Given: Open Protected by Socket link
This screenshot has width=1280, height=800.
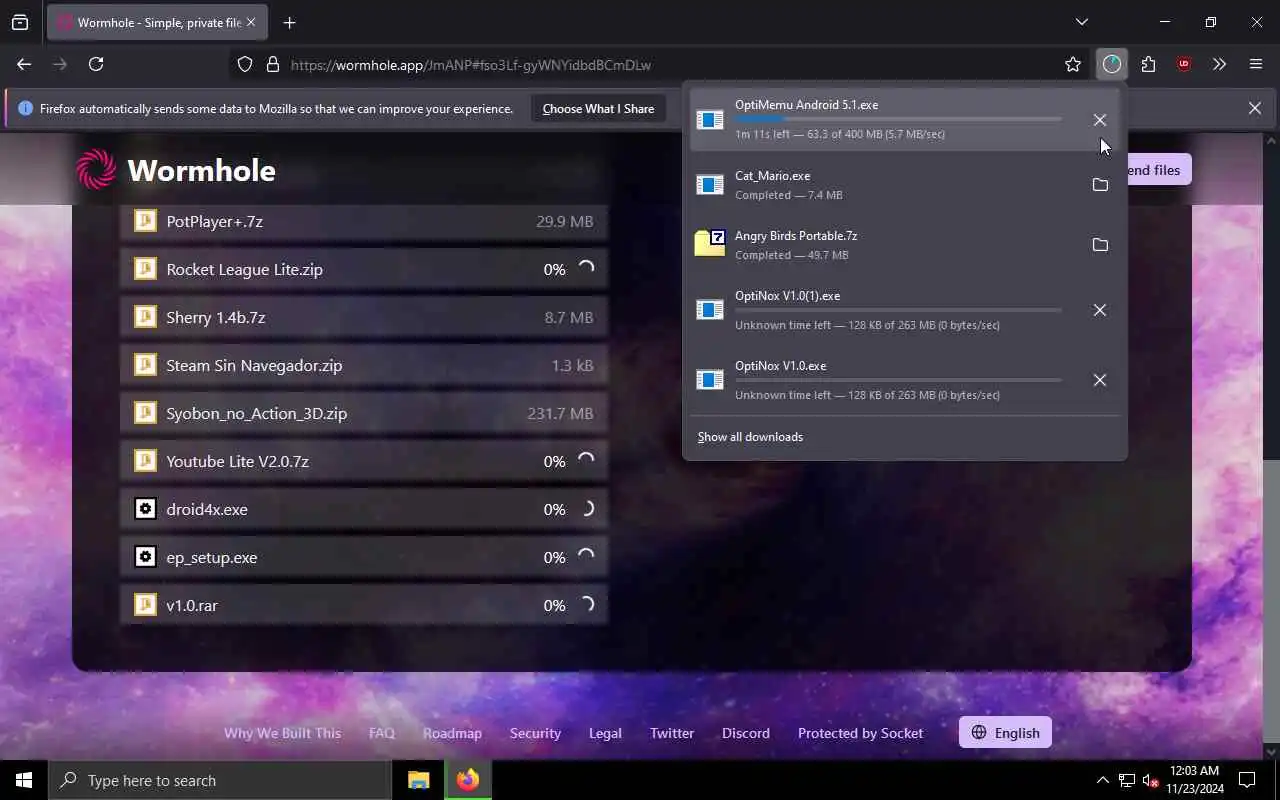Looking at the screenshot, I should (x=860, y=733).
